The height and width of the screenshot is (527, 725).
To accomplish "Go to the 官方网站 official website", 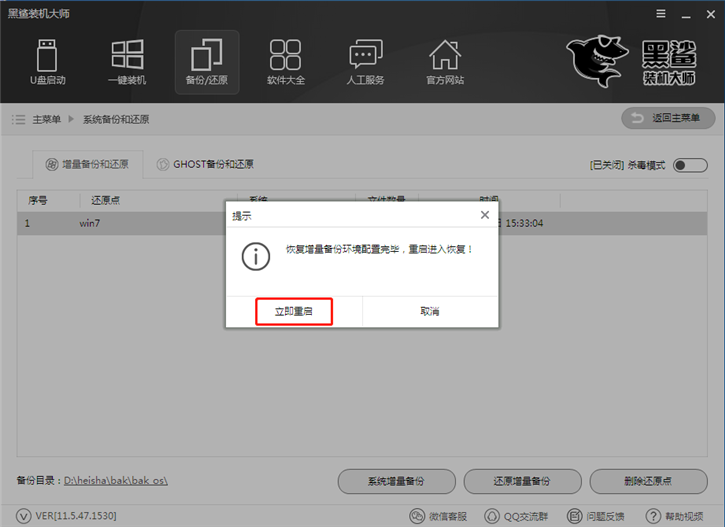I will 445,62.
